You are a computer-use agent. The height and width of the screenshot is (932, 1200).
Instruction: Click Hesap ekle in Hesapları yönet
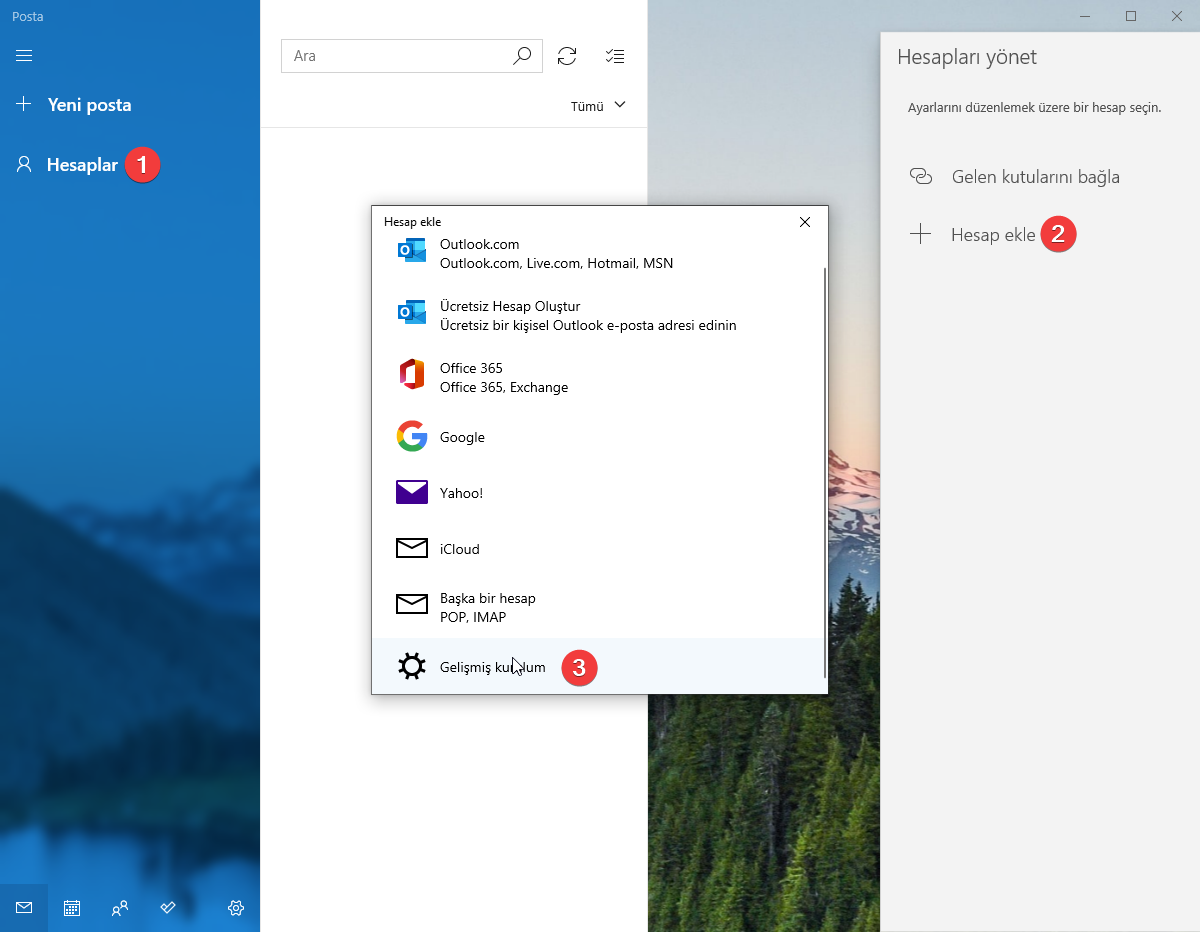993,235
